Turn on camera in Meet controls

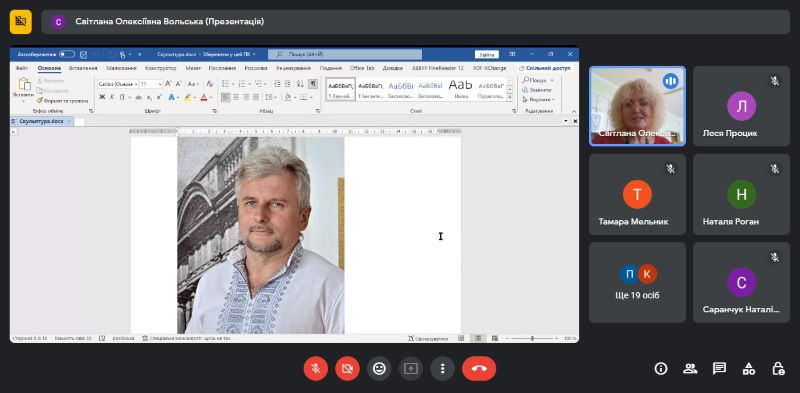click(x=347, y=369)
